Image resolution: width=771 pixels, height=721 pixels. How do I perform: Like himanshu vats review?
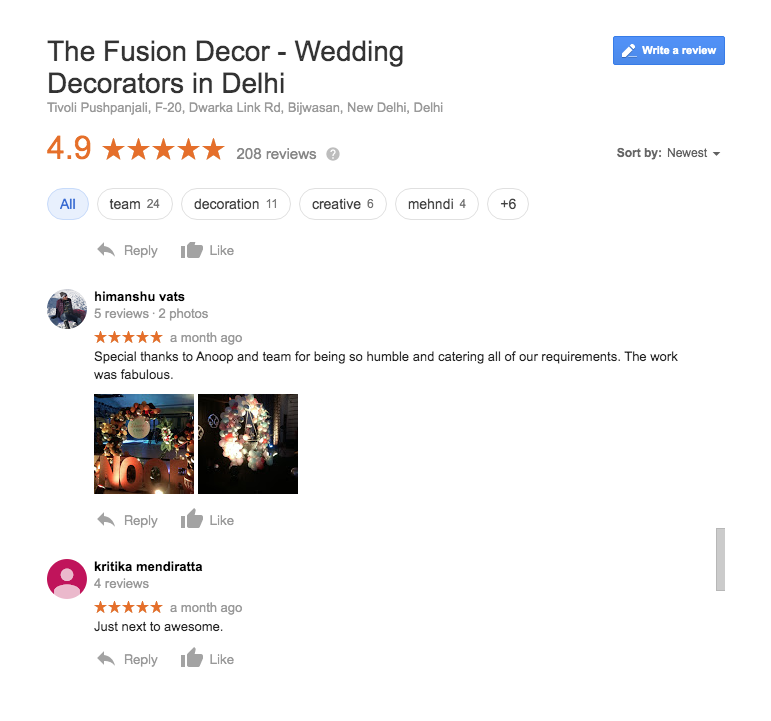(x=207, y=519)
